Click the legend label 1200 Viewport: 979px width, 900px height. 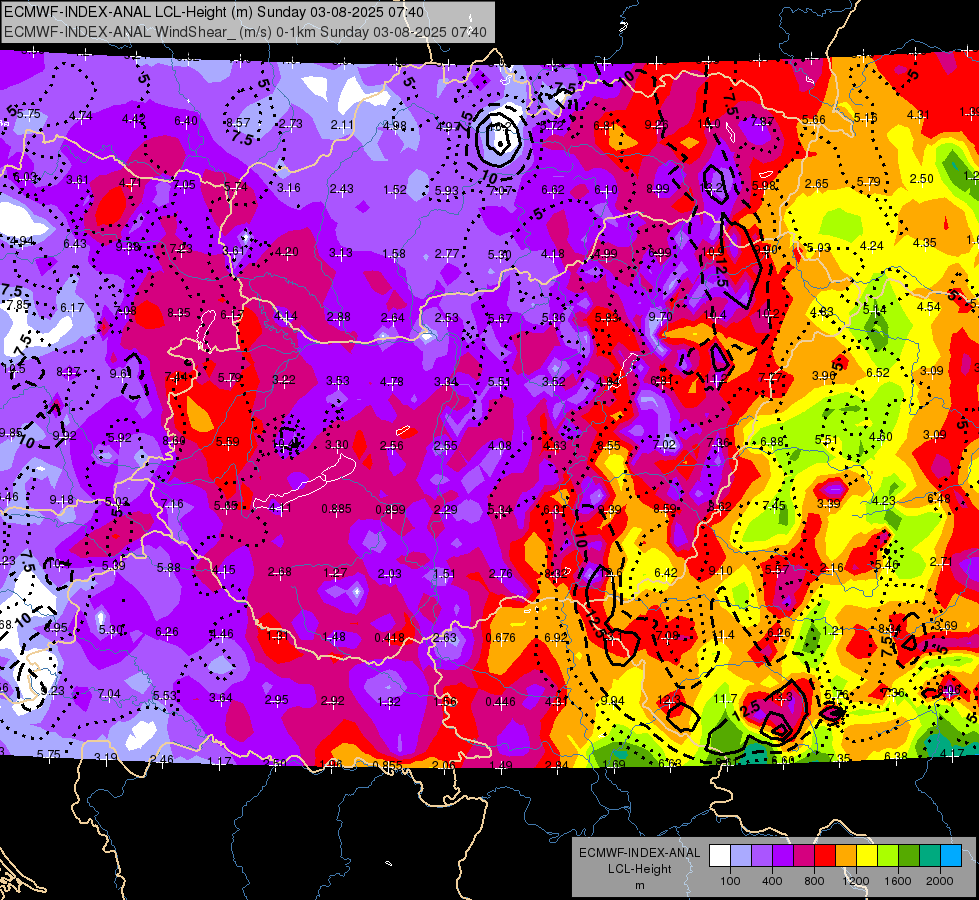pos(856,881)
